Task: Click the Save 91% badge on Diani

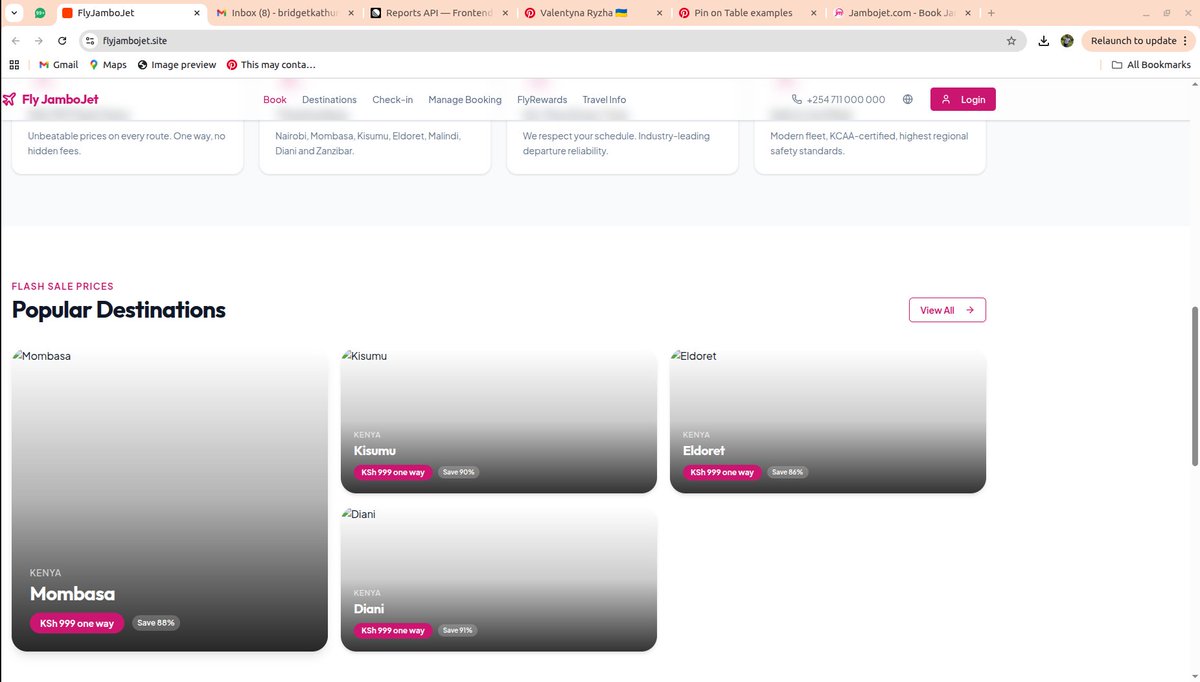Action: click(x=458, y=630)
